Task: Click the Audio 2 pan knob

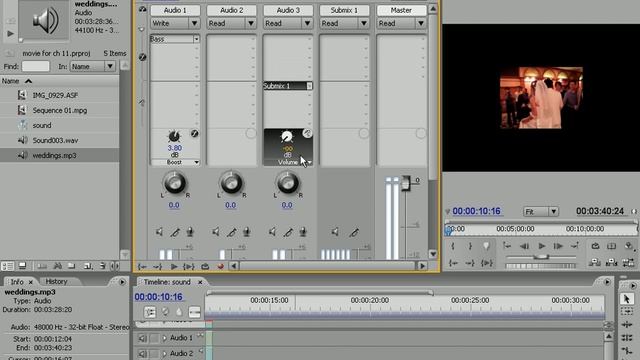Action: (231, 183)
